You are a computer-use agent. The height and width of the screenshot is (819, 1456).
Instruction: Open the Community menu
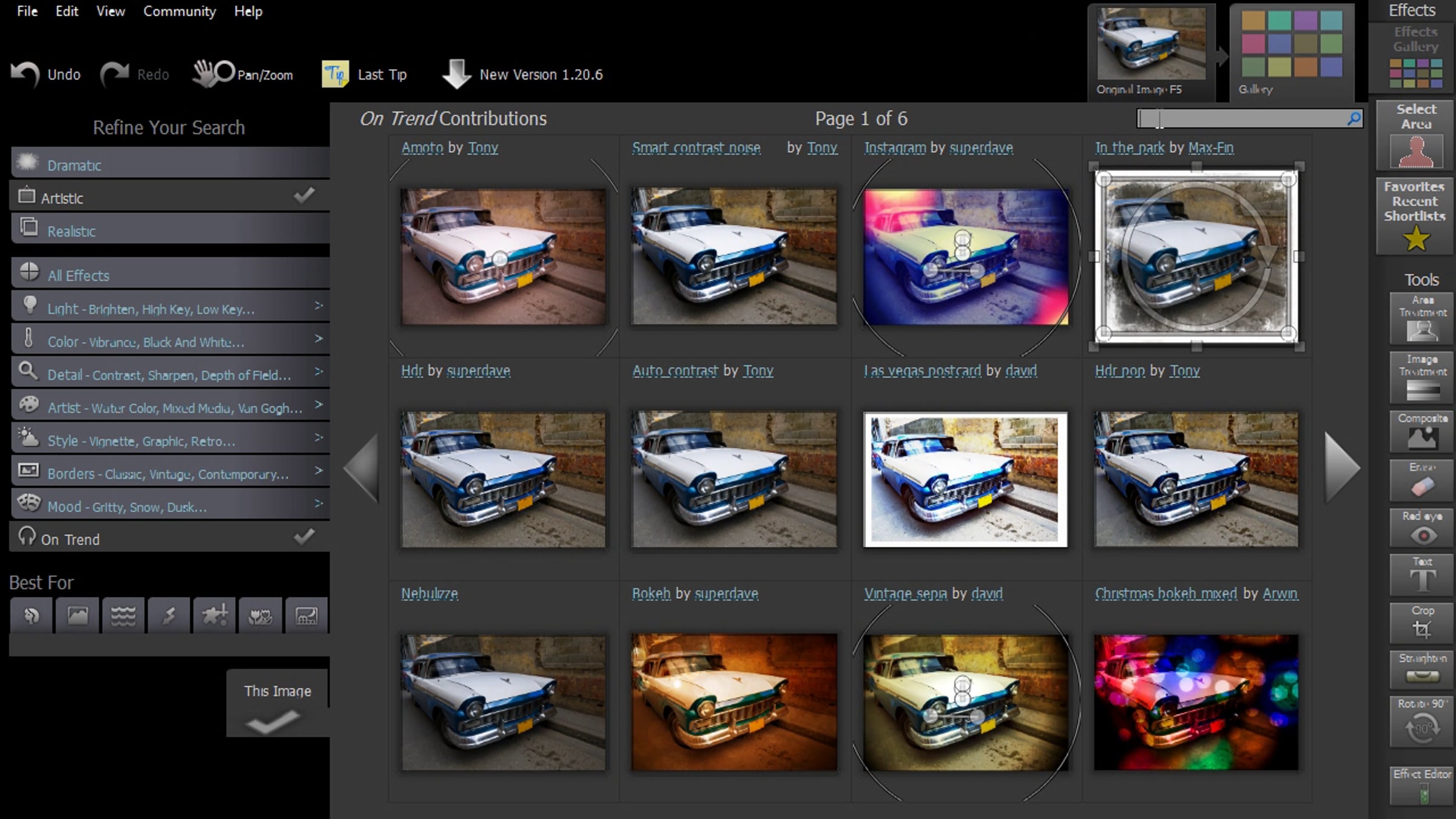point(179,12)
